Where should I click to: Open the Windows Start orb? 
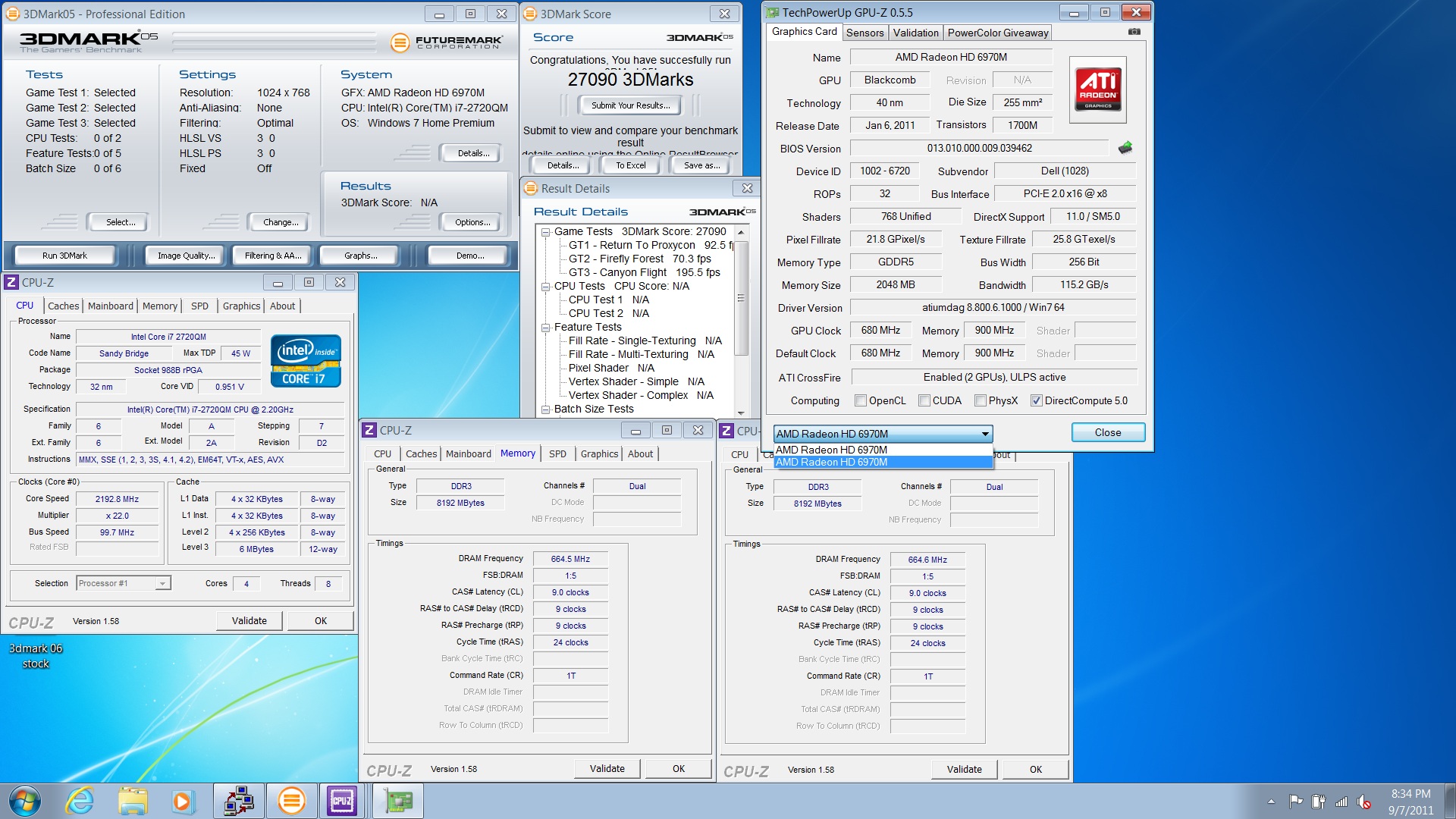point(24,801)
